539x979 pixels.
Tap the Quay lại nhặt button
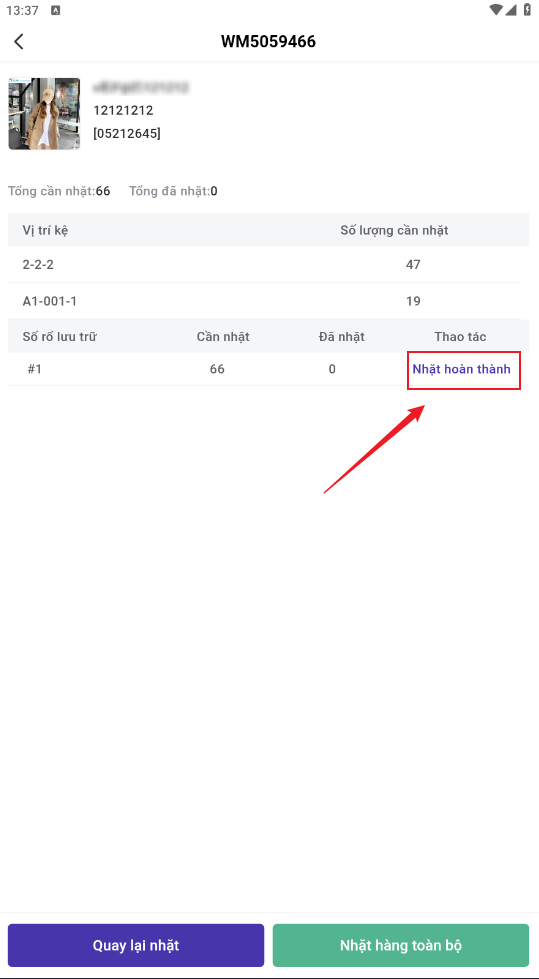point(136,945)
